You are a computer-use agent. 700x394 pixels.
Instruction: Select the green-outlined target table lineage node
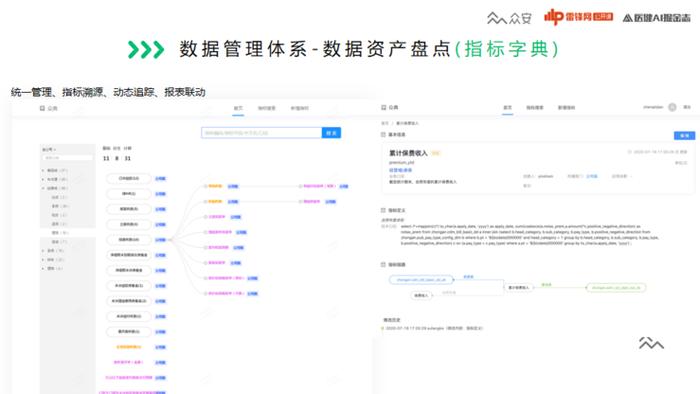point(616,288)
